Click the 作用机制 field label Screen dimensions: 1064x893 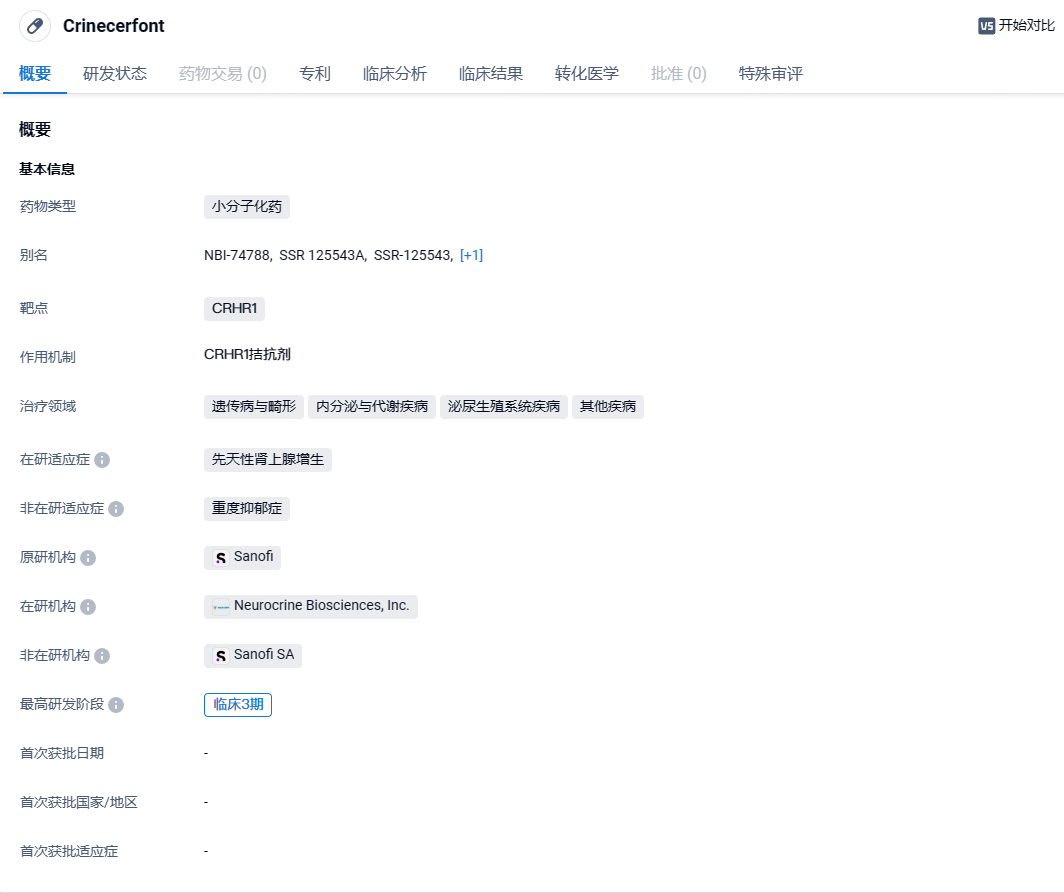pyautogui.click(x=48, y=357)
